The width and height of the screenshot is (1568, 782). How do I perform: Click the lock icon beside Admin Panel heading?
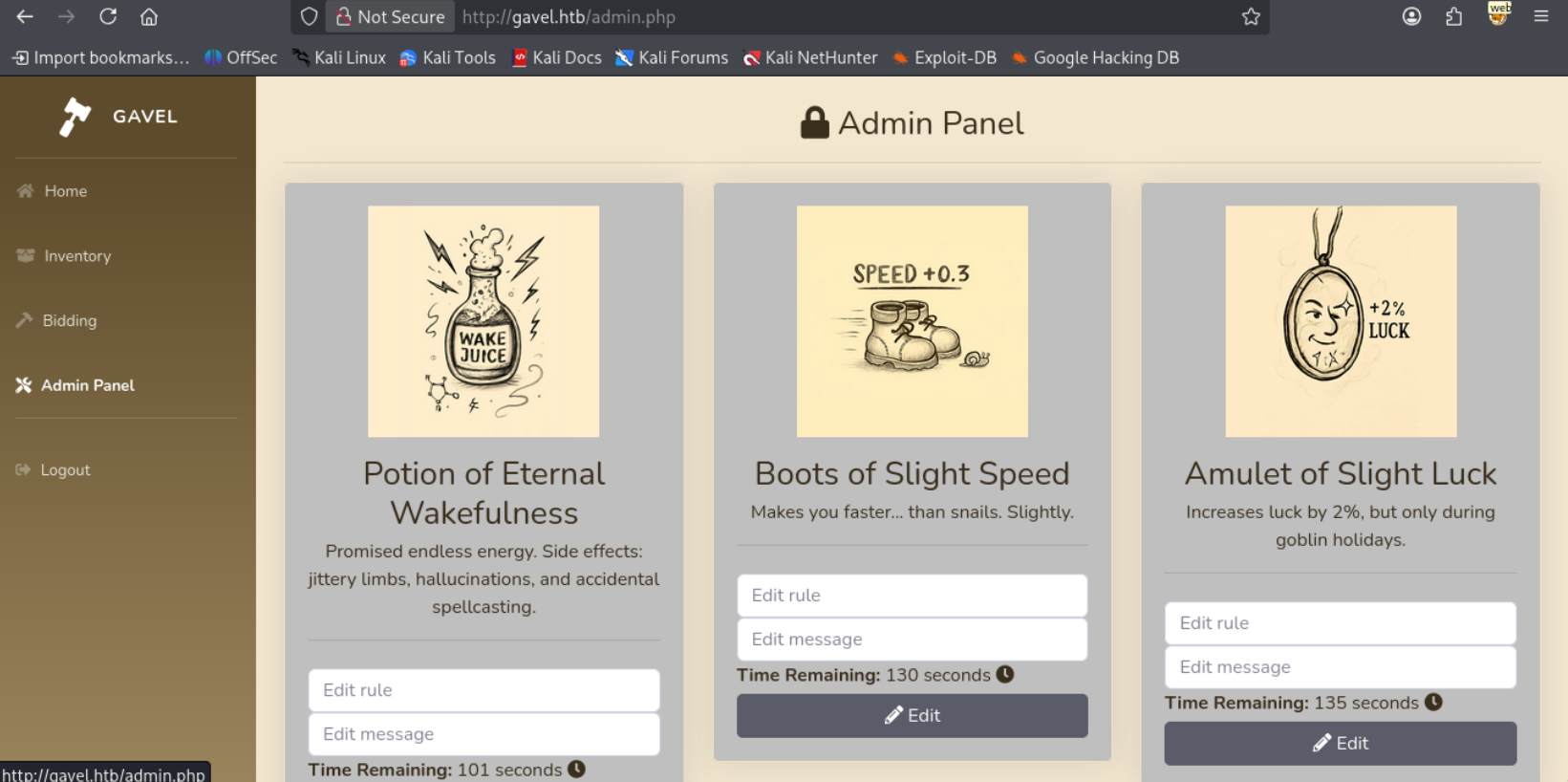tap(815, 122)
